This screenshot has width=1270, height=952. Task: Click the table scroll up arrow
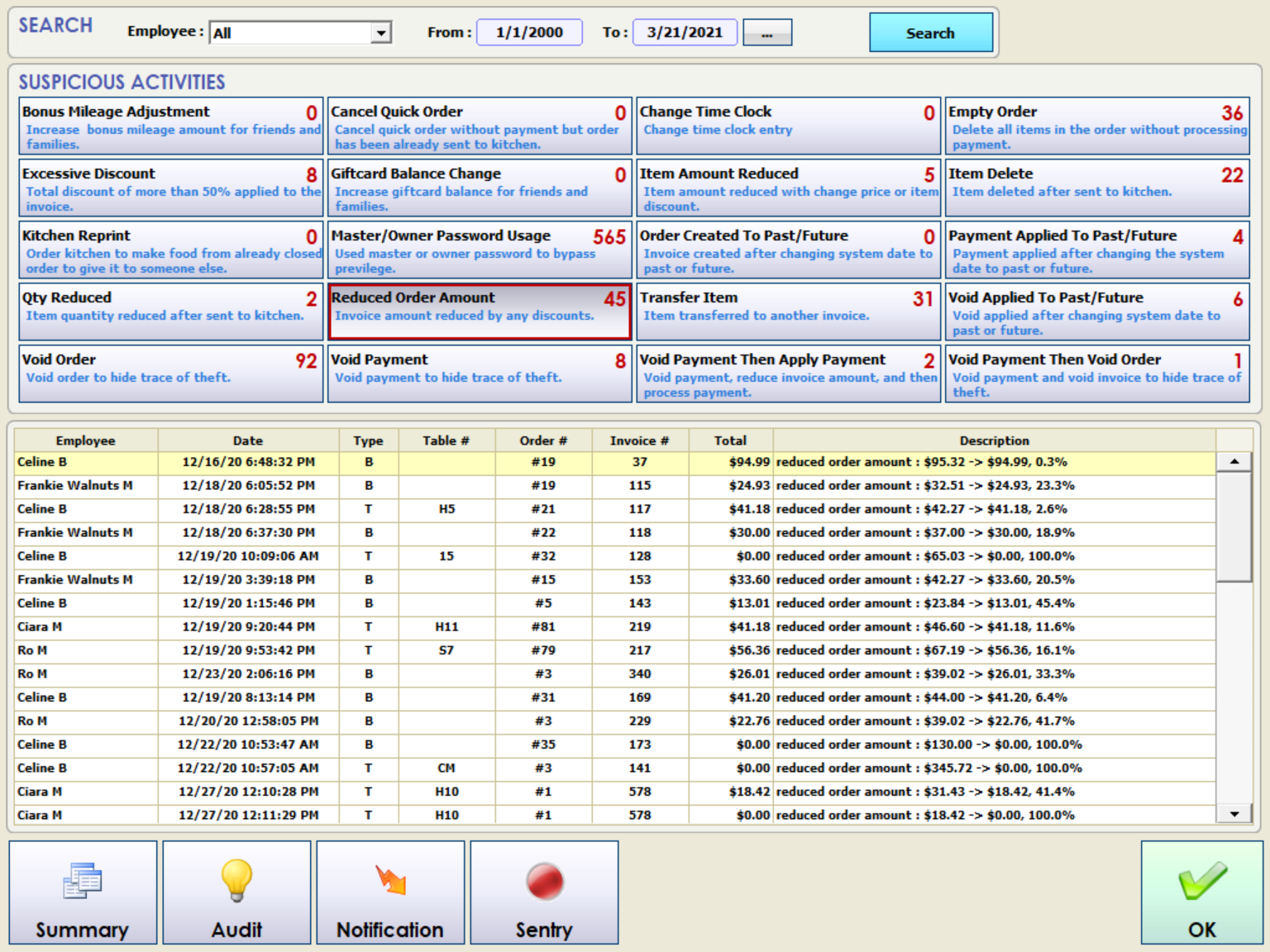tap(1234, 462)
